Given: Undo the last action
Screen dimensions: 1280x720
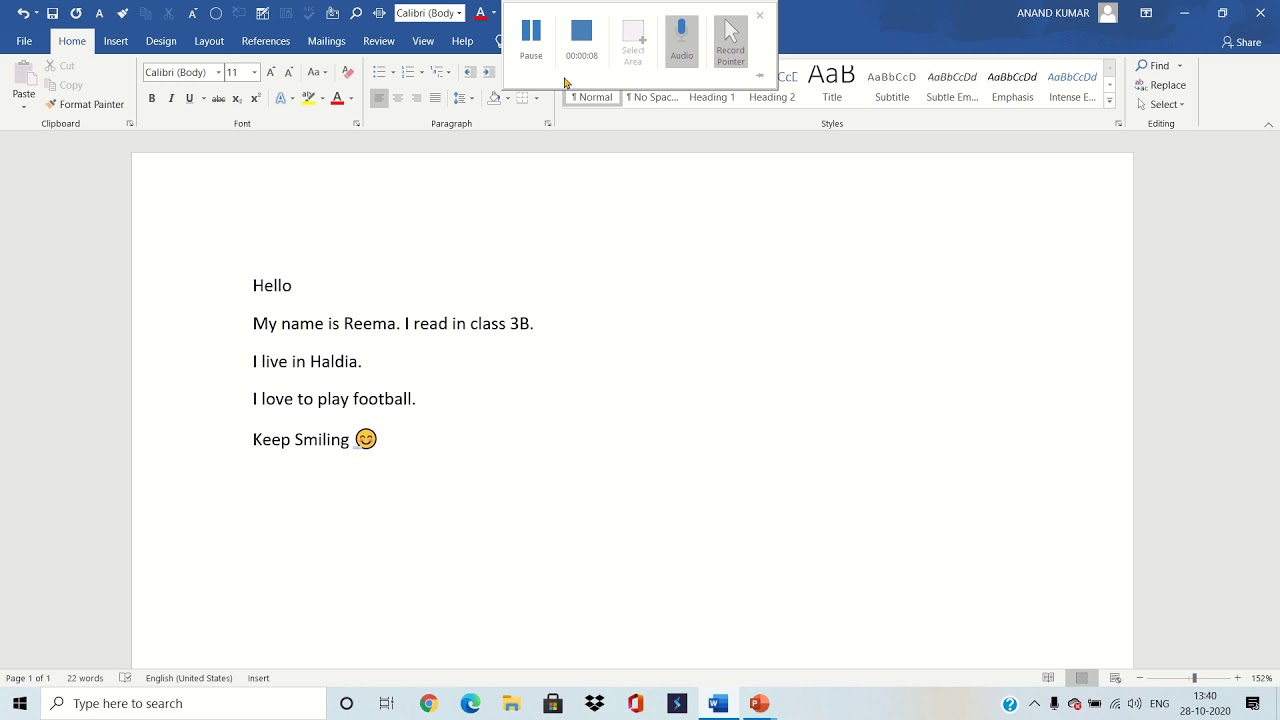Looking at the screenshot, I should coord(23,13).
